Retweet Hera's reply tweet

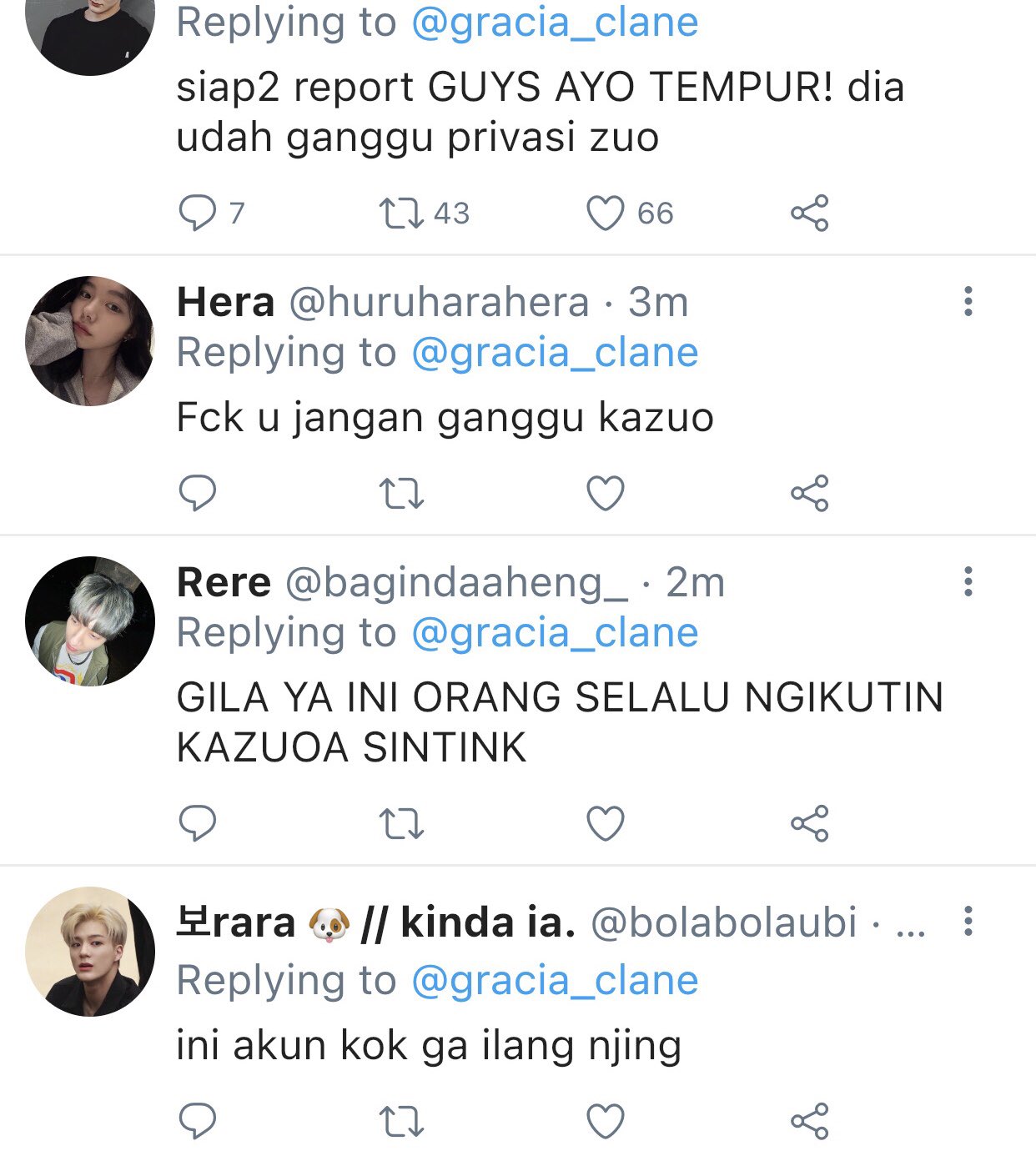click(401, 494)
